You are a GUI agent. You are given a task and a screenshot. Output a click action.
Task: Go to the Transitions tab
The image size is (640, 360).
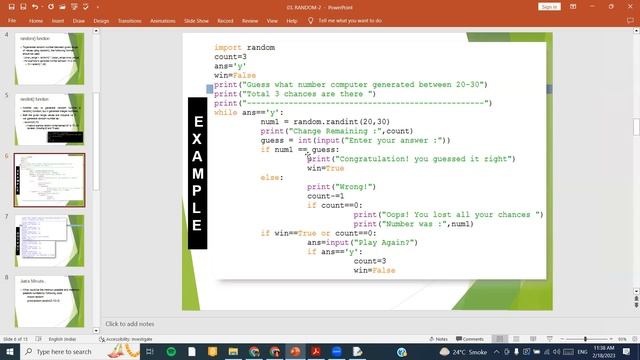click(x=129, y=20)
